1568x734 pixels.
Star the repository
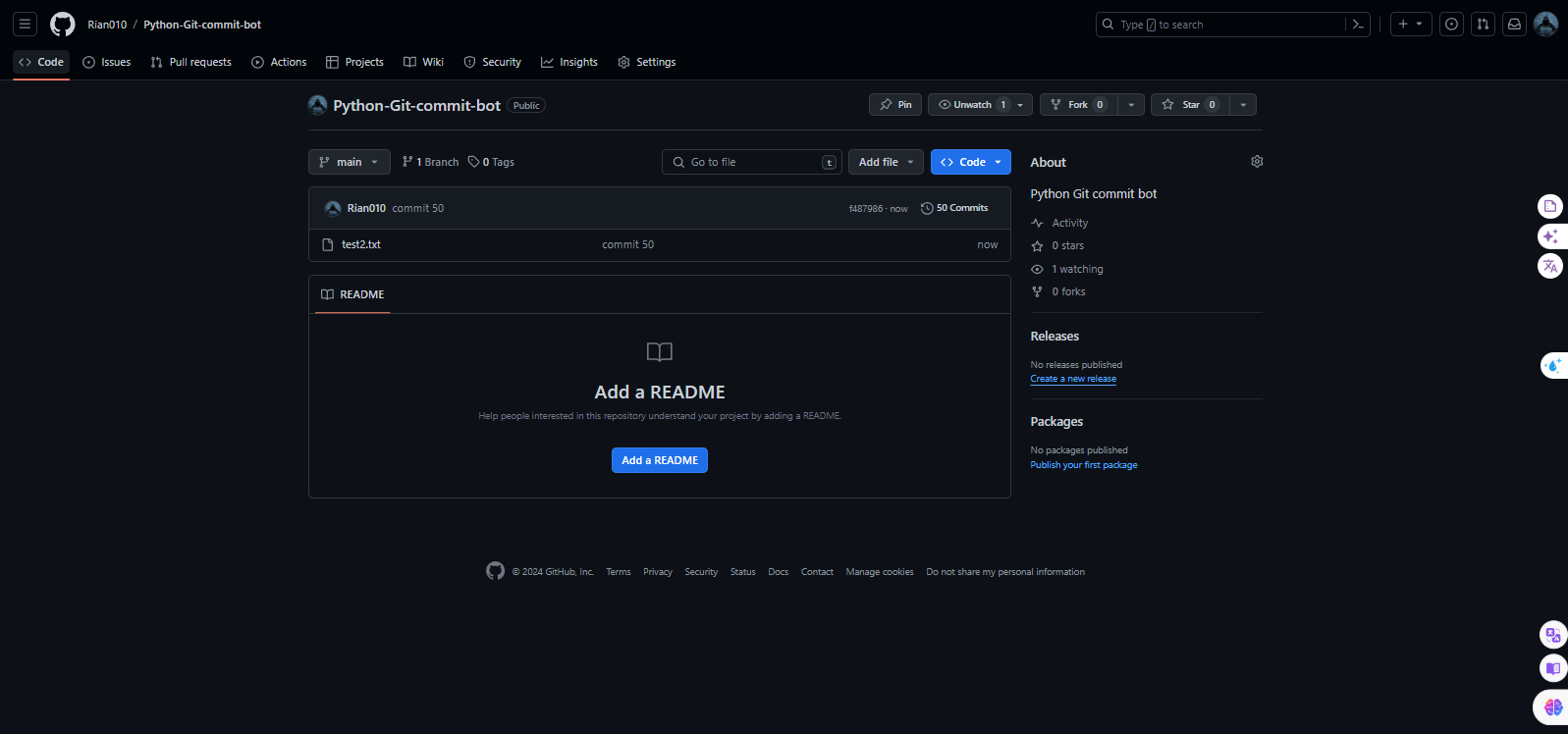click(x=1190, y=105)
